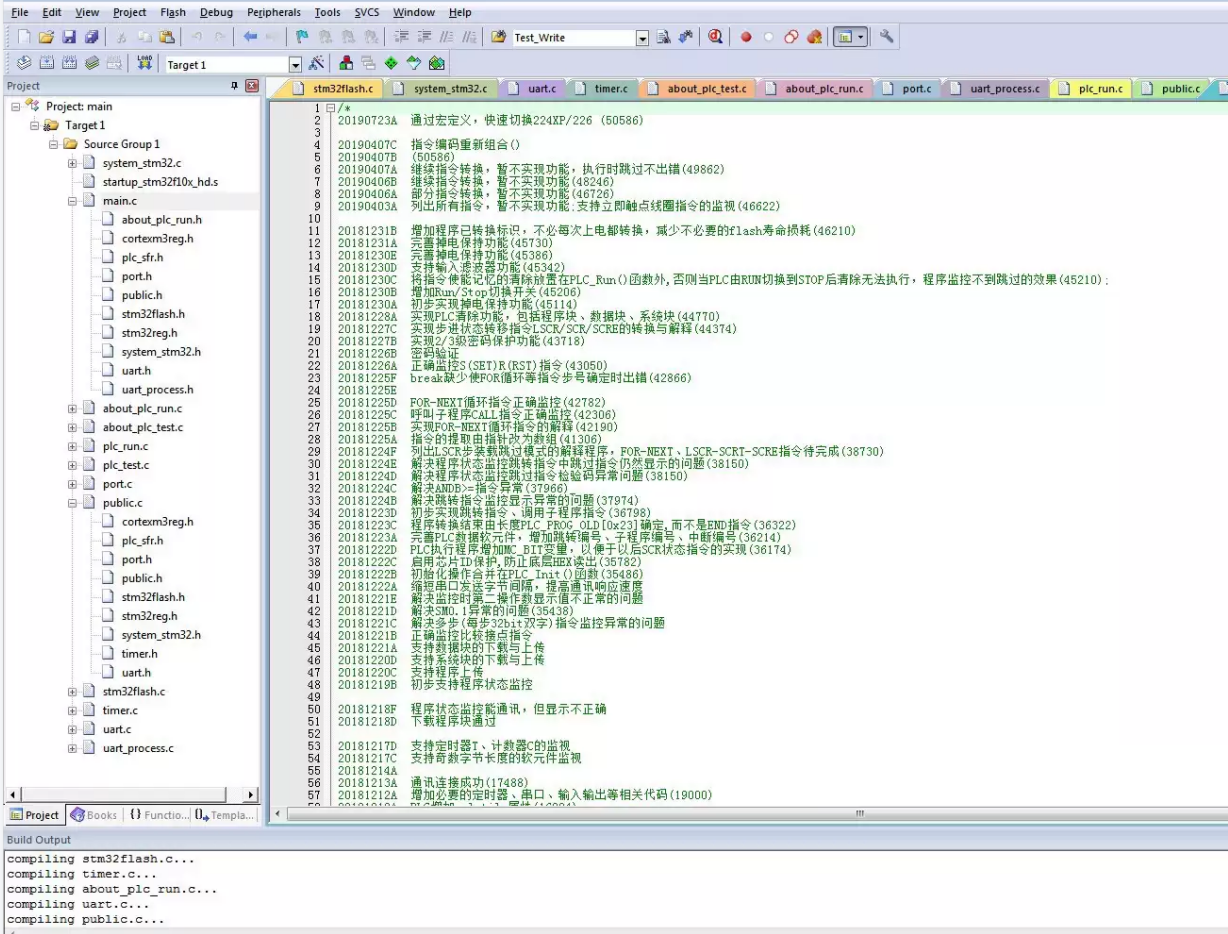Expand system_stm32.c in project tree
Image resolution: width=1228 pixels, height=934 pixels.
(x=73, y=163)
